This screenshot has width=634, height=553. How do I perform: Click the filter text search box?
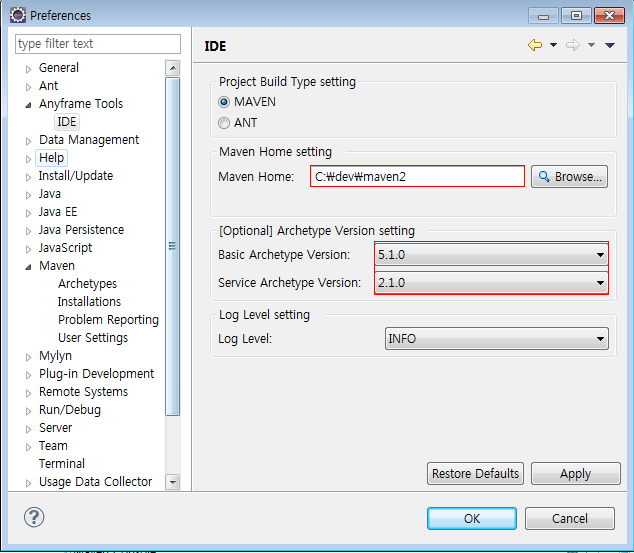(98, 44)
